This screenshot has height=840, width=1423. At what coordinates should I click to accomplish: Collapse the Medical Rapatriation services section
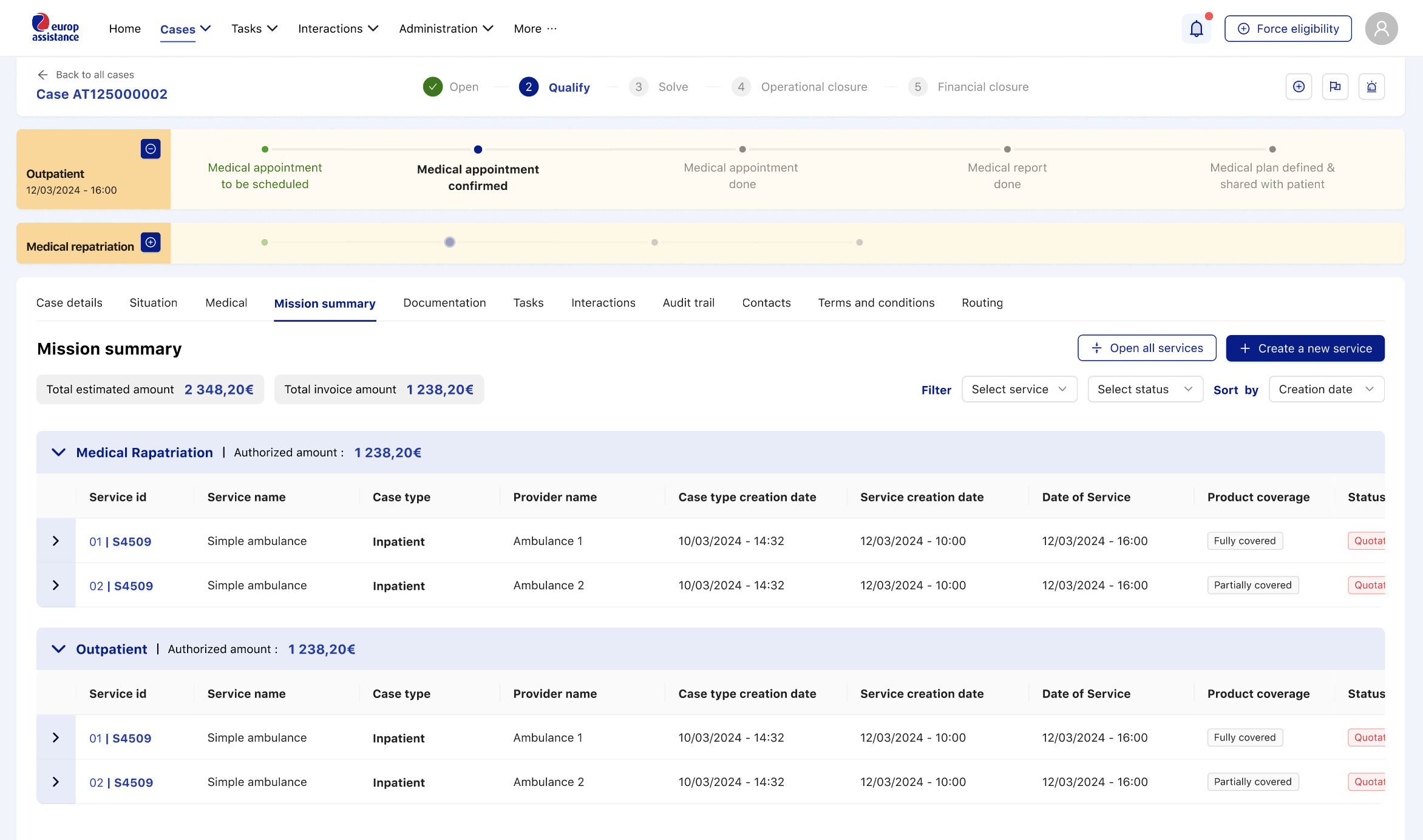tap(58, 452)
